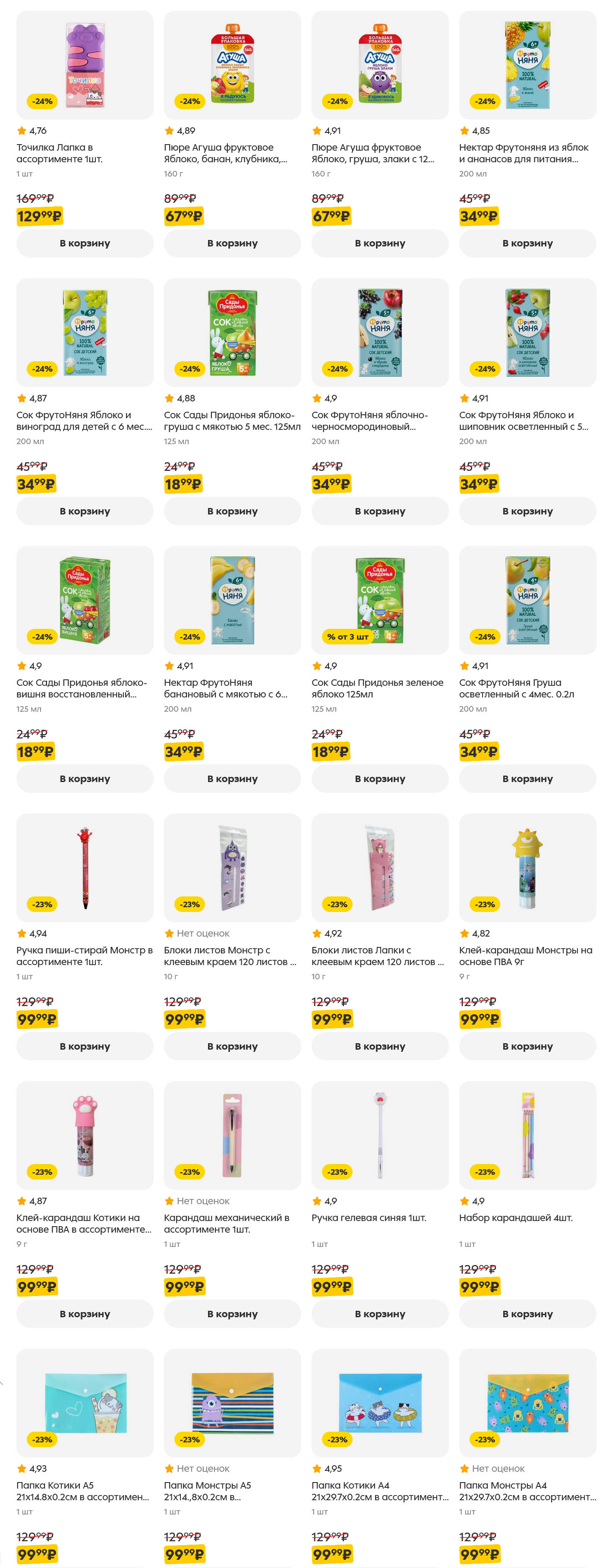Open Нектар ФрутоНяня банановый product title
Viewport: 615px width, 1568px height.
click(x=225, y=688)
